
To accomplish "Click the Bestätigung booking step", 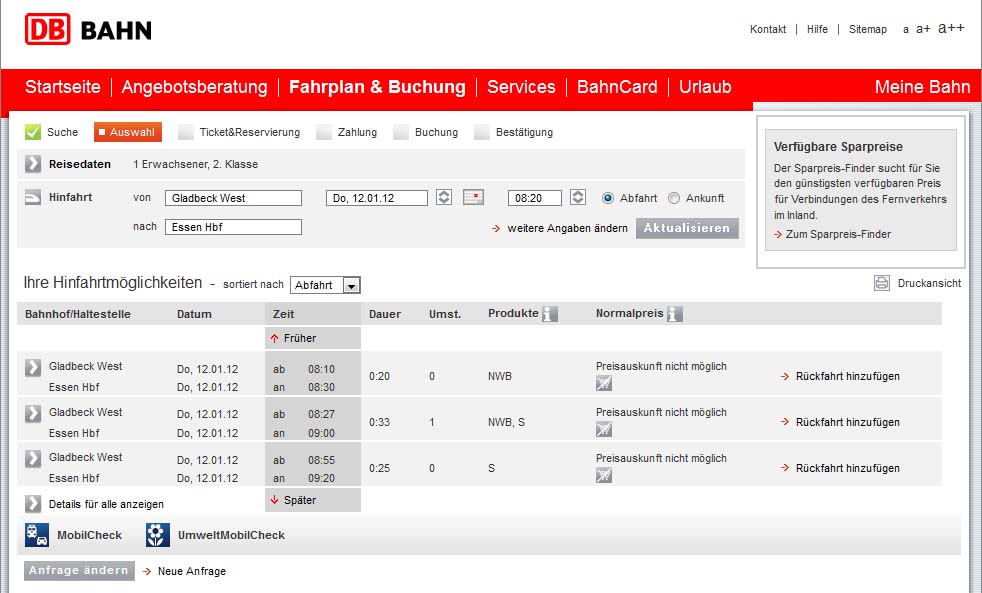I will 514,132.
